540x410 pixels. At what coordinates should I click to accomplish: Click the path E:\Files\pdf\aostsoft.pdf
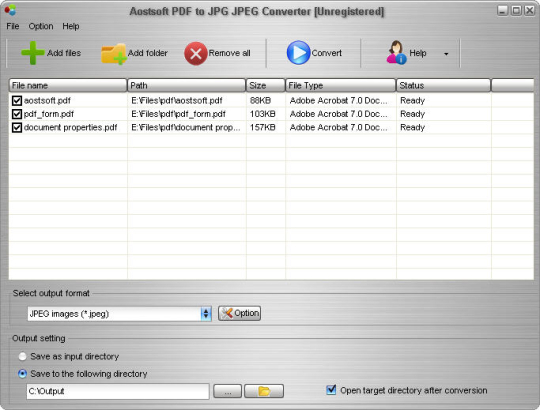[x=177, y=101]
